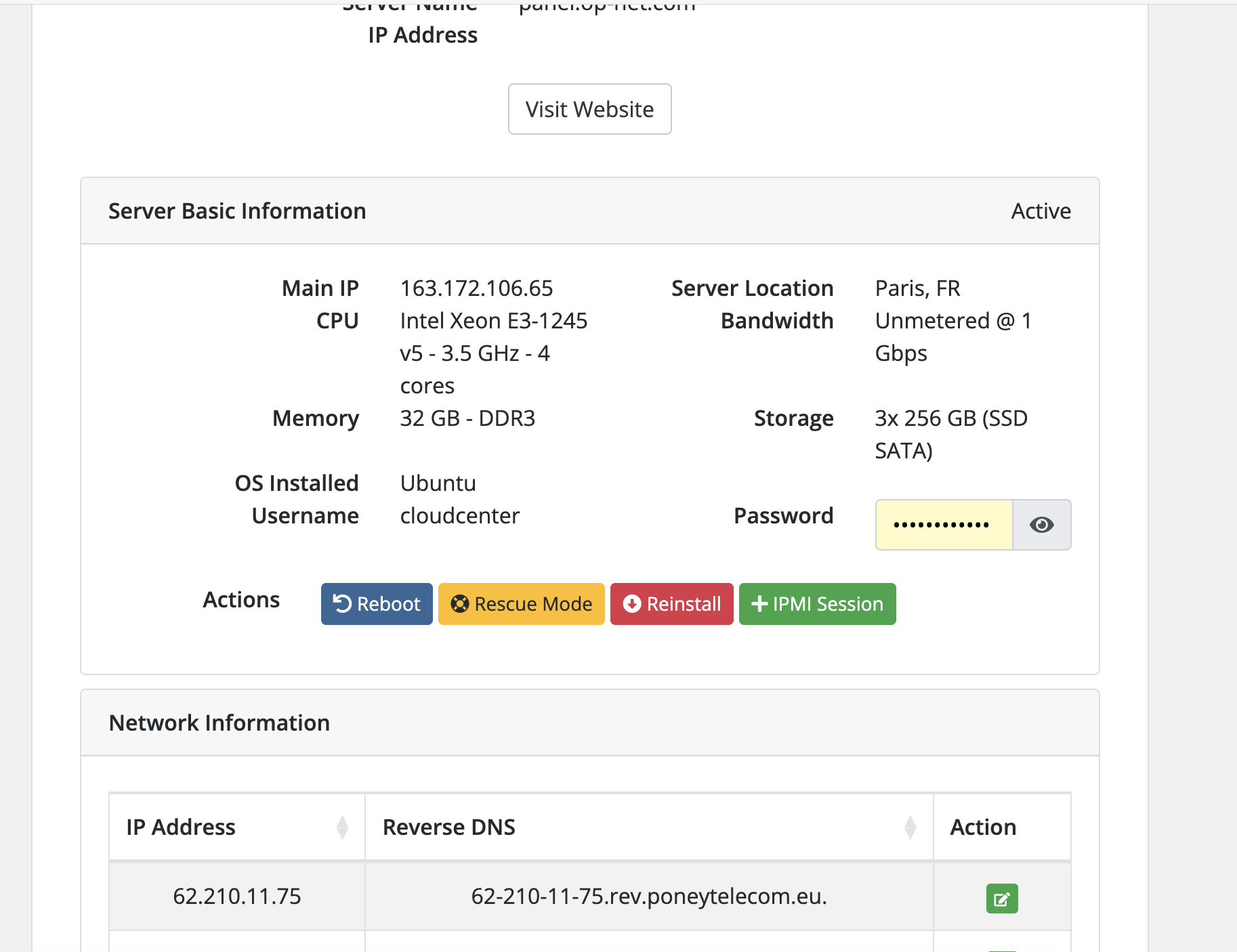Sort table by Reverse DNS arrows
This screenshot has height=952, width=1237.
point(910,827)
